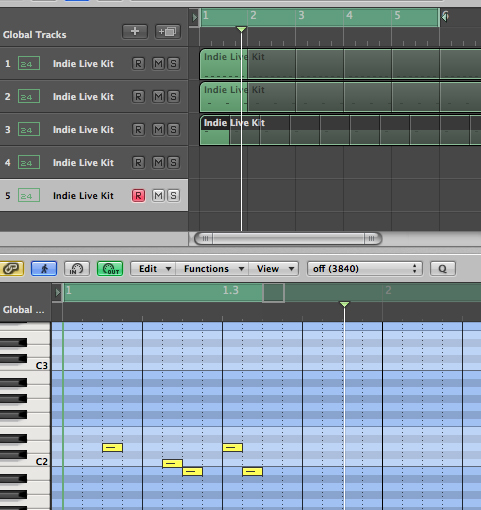Click the duplicate track button
This screenshot has width=481, height=510.
[x=168, y=32]
